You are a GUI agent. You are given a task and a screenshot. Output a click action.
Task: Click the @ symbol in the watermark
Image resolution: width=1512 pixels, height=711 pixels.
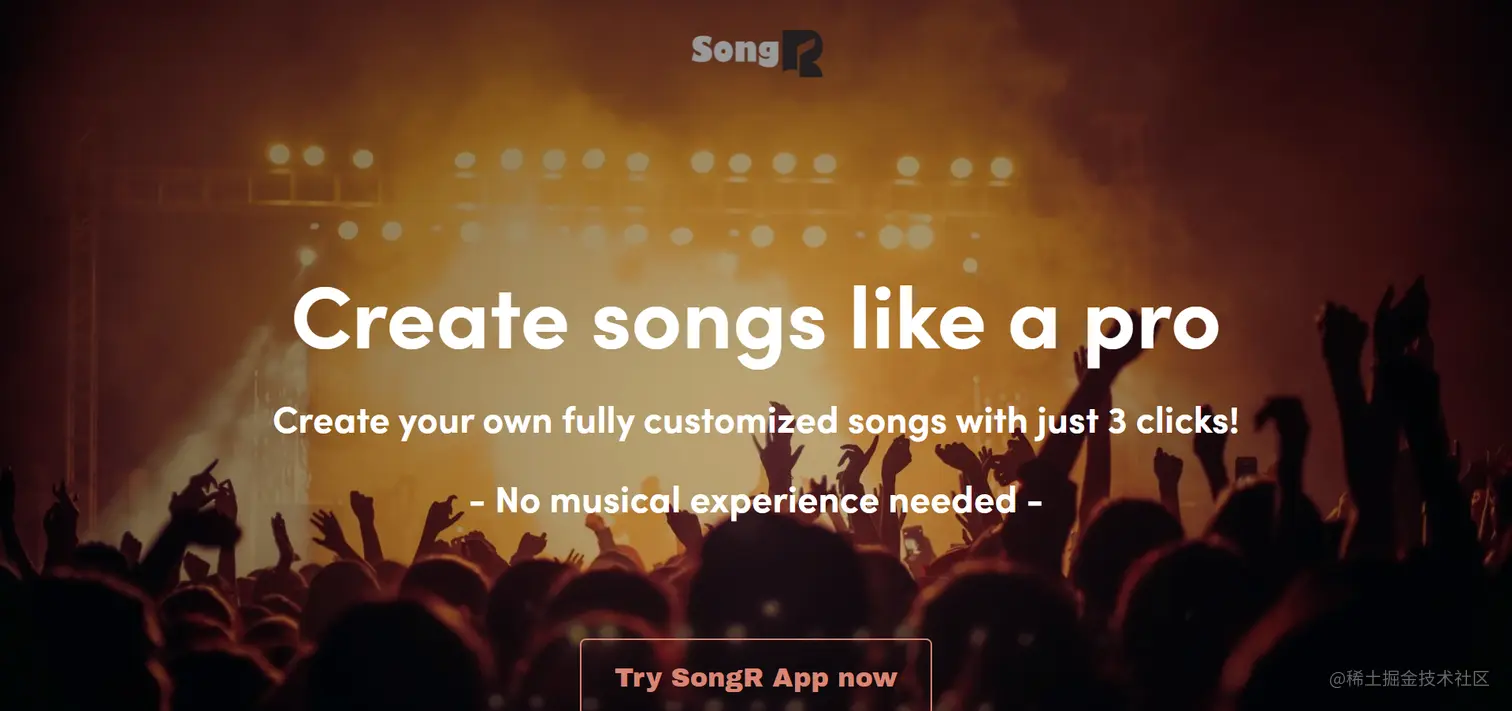coord(1337,679)
